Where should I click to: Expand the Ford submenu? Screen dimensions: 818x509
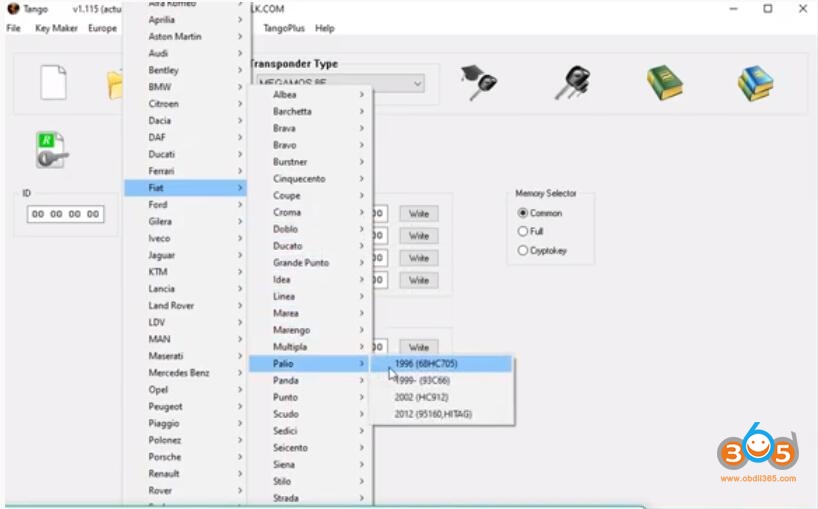click(x=185, y=204)
